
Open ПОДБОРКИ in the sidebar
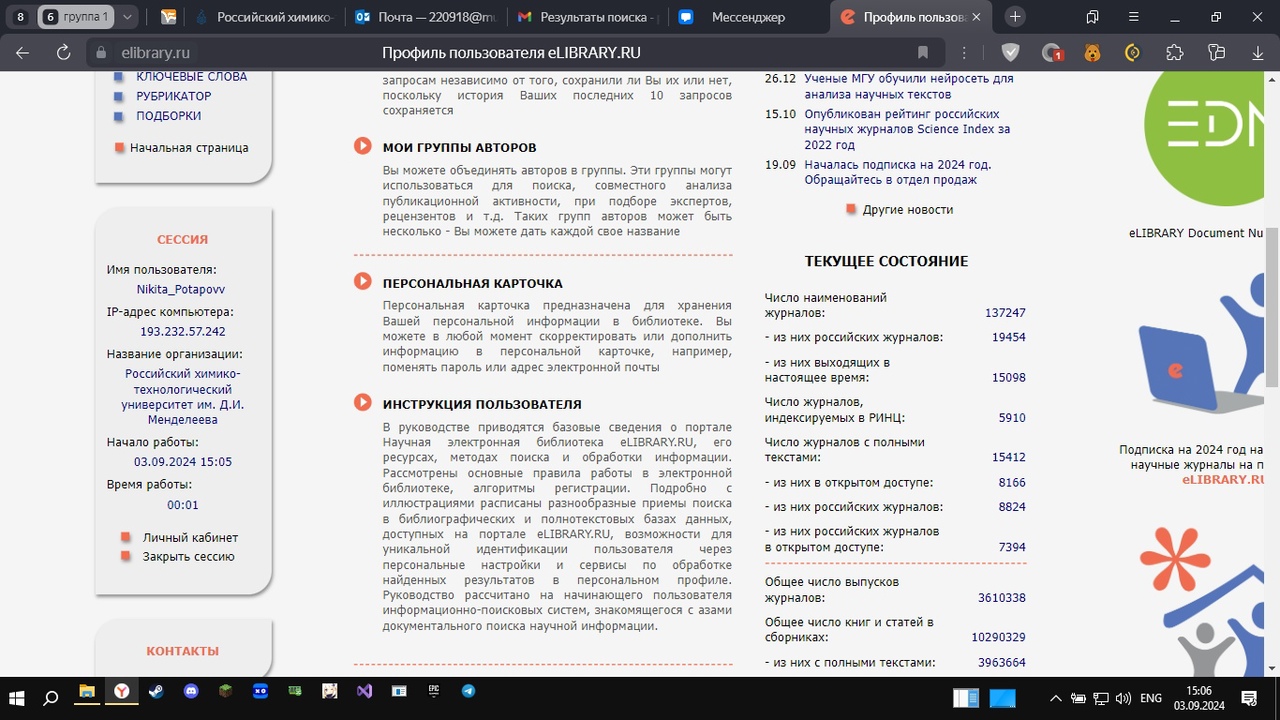tap(169, 115)
